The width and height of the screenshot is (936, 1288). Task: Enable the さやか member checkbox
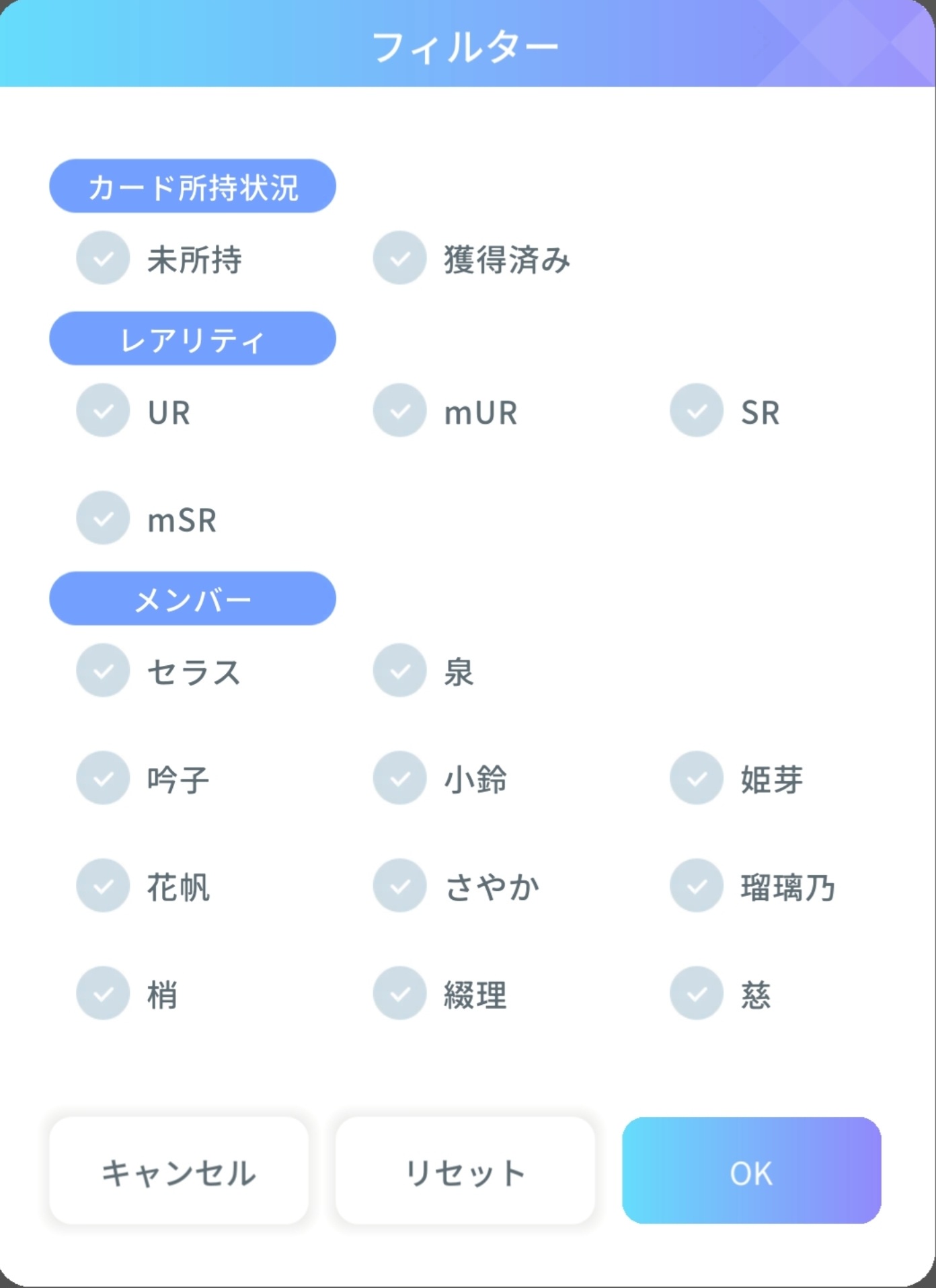400,886
